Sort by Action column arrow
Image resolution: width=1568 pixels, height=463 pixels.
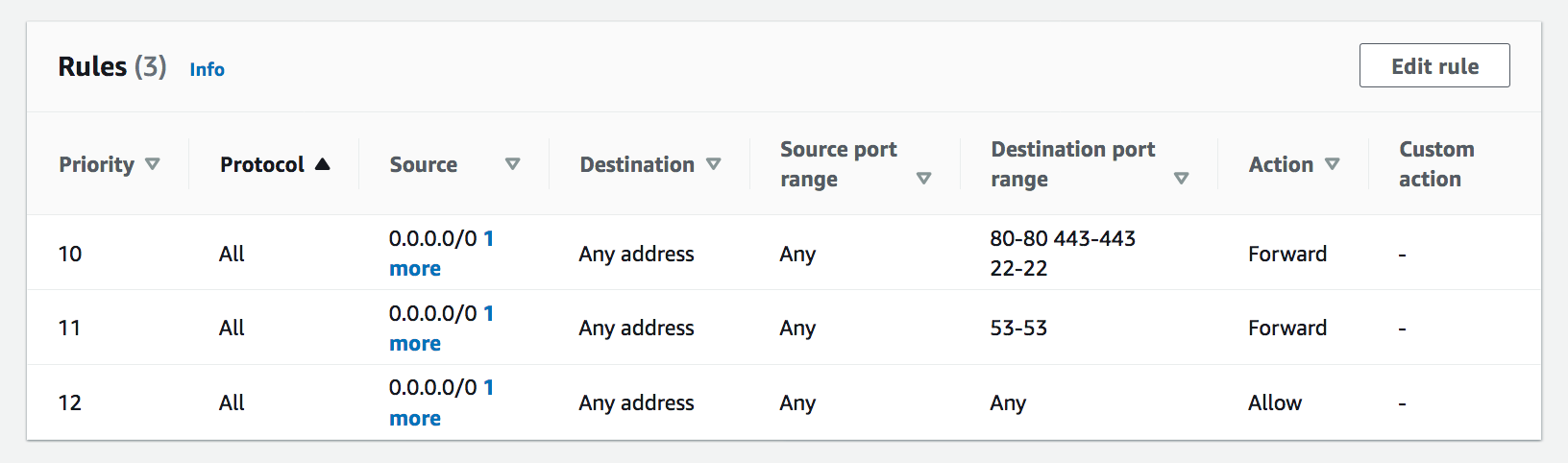click(x=1332, y=164)
